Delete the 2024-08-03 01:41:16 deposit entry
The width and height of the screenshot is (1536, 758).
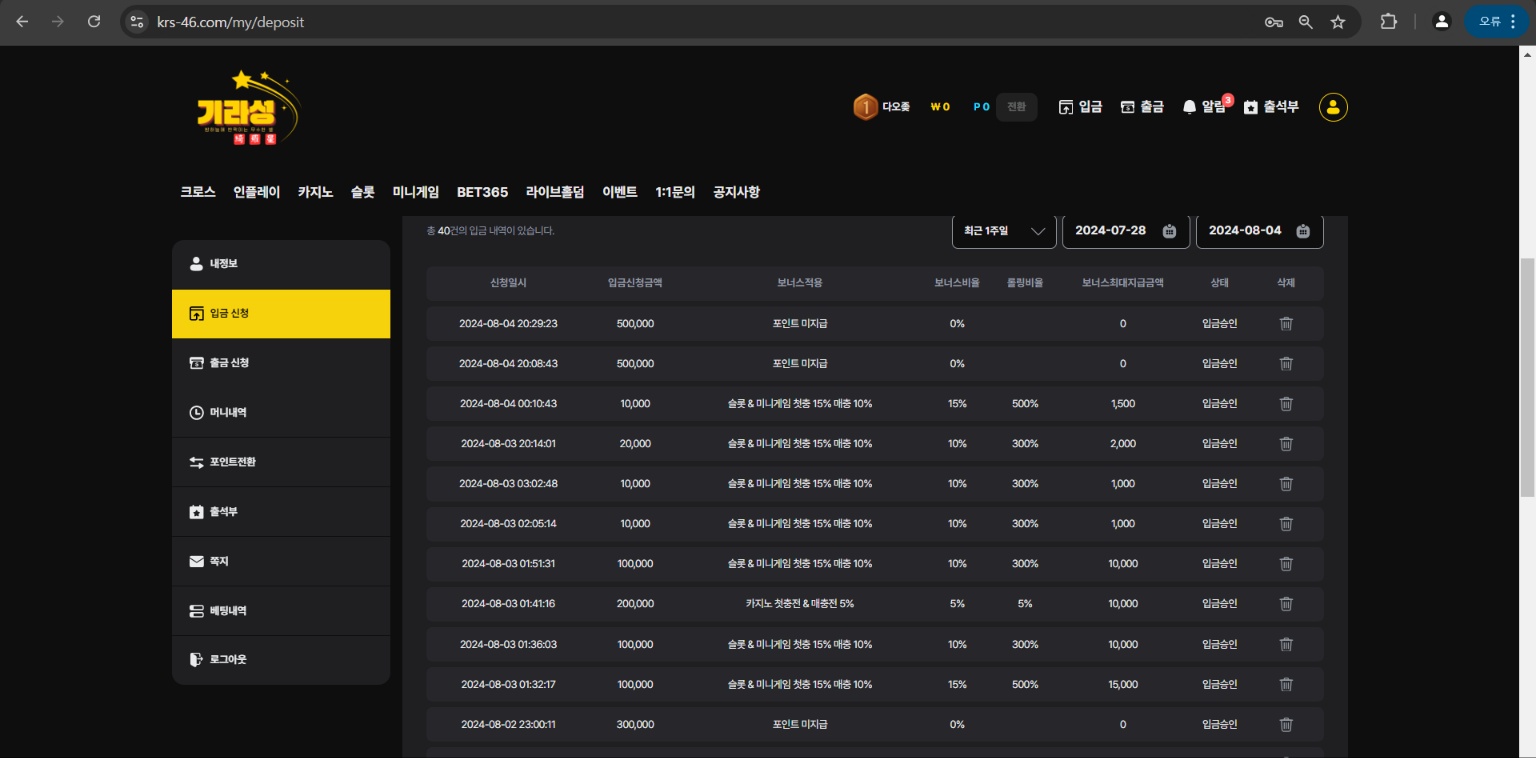coord(1286,604)
